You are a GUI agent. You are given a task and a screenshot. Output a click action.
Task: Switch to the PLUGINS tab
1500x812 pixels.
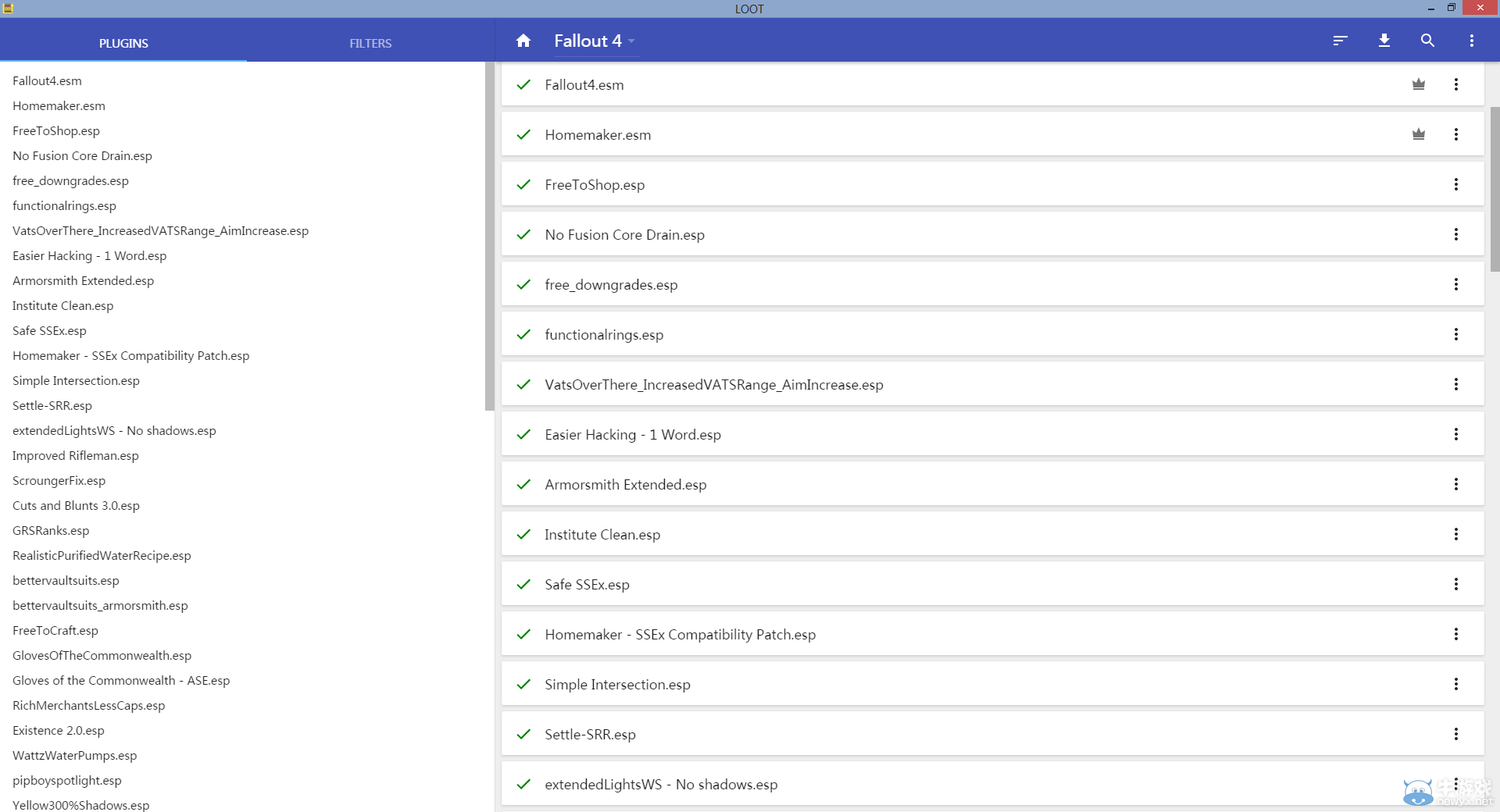pos(123,43)
